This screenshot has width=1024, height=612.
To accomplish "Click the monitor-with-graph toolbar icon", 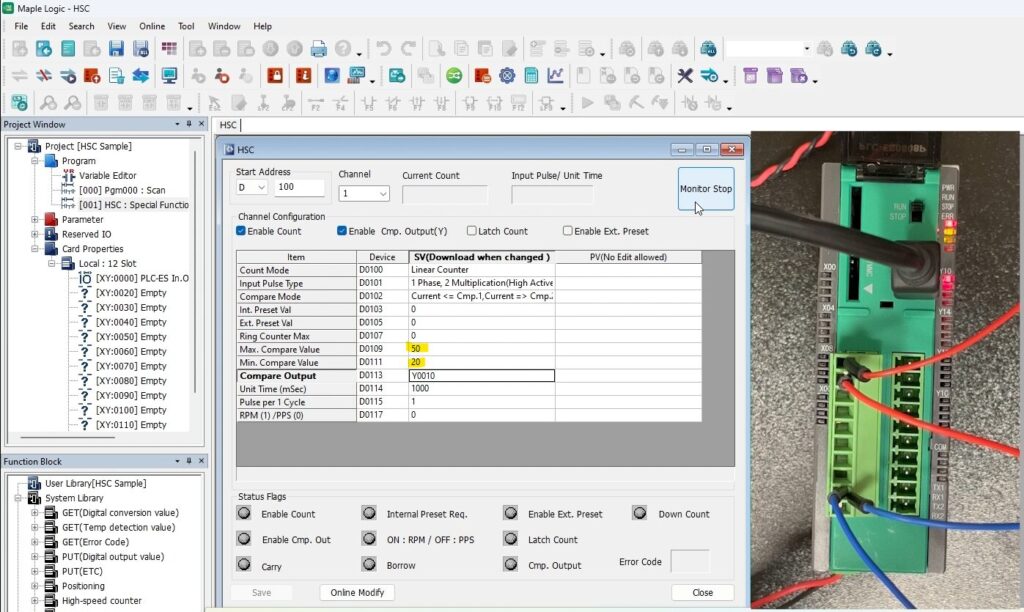I will click(x=357, y=76).
